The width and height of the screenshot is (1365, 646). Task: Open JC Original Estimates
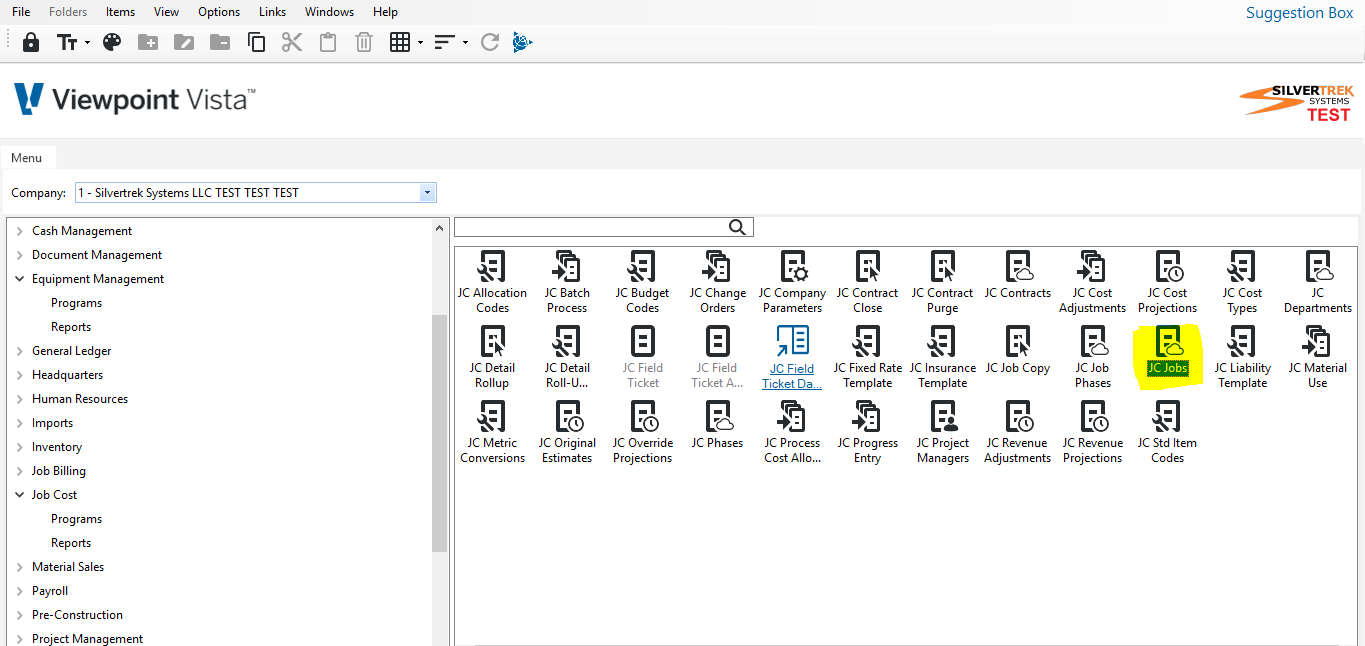[567, 432]
